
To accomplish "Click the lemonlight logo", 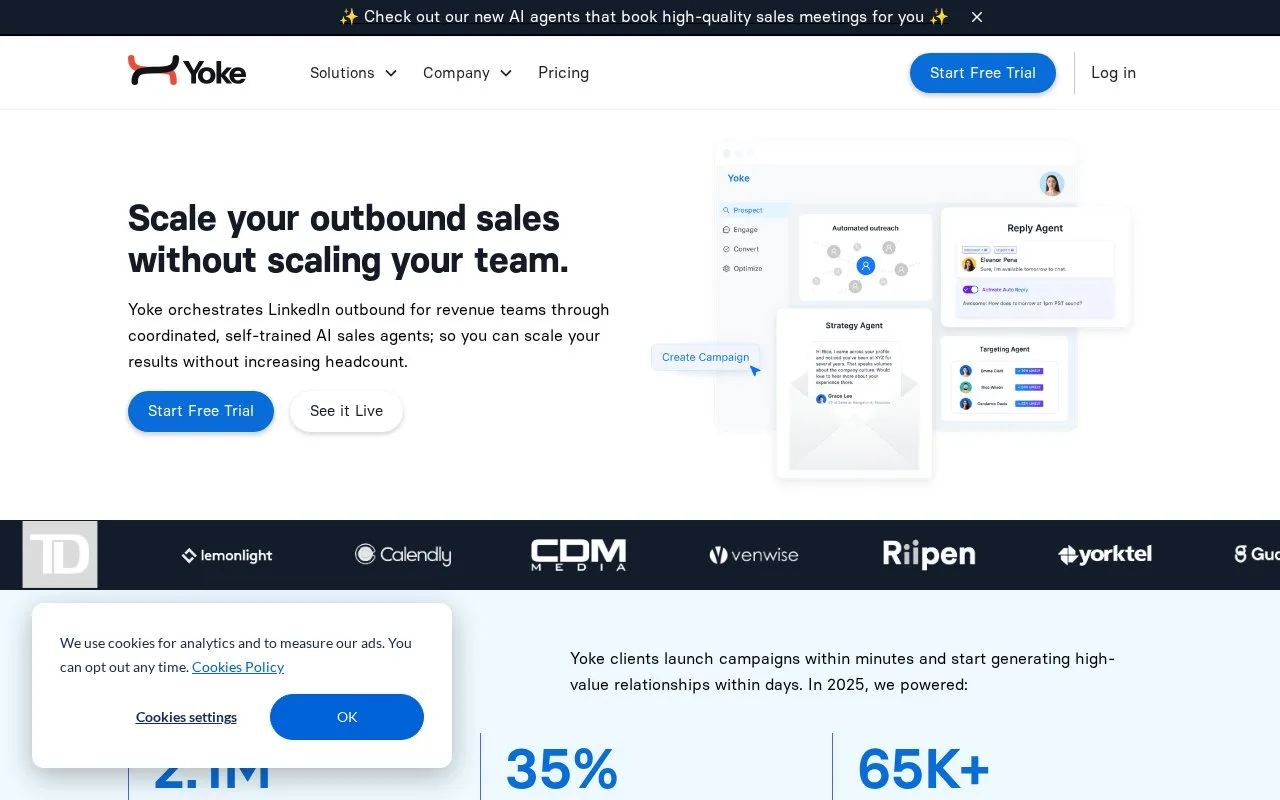I will point(227,555).
